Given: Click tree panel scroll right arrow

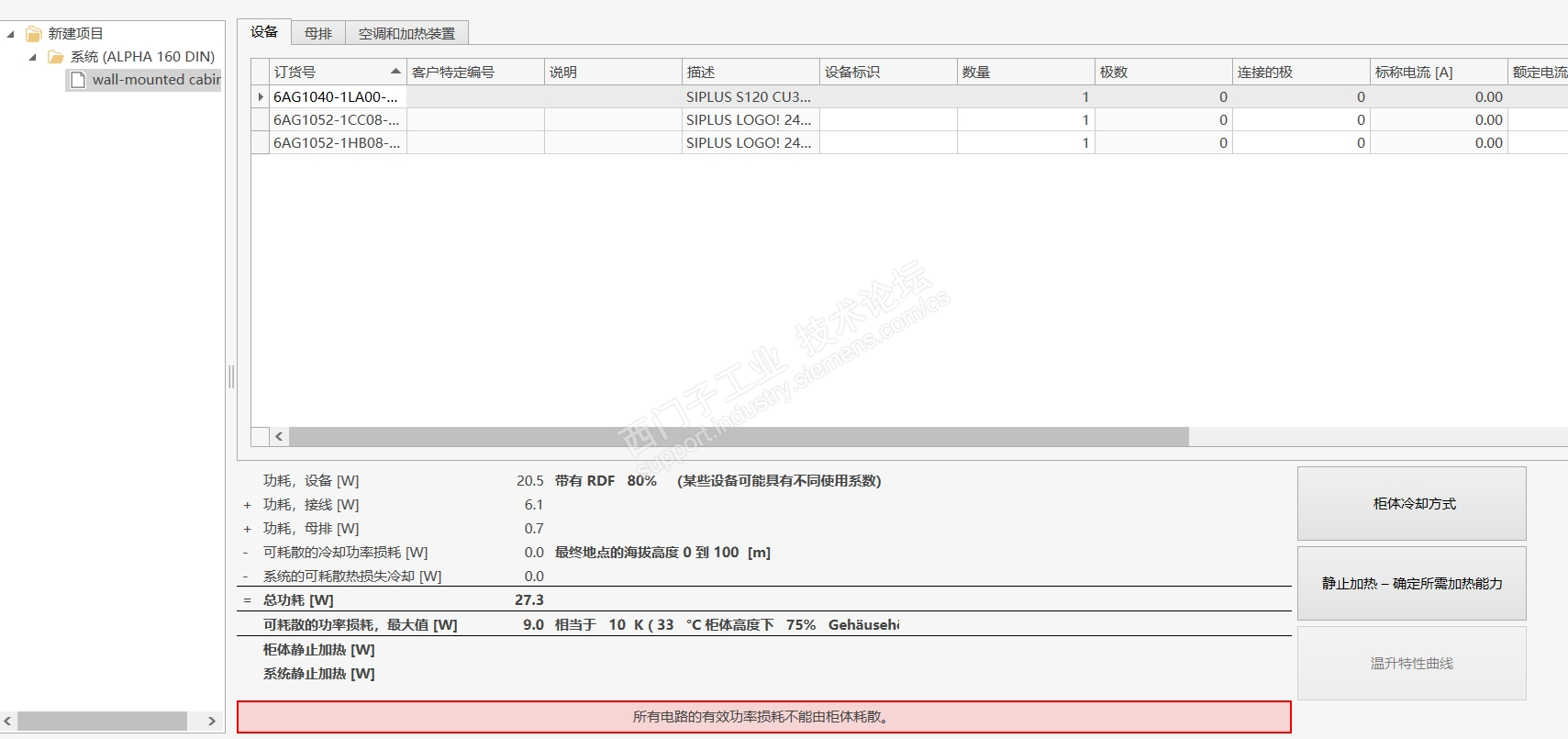Looking at the screenshot, I should click(212, 721).
